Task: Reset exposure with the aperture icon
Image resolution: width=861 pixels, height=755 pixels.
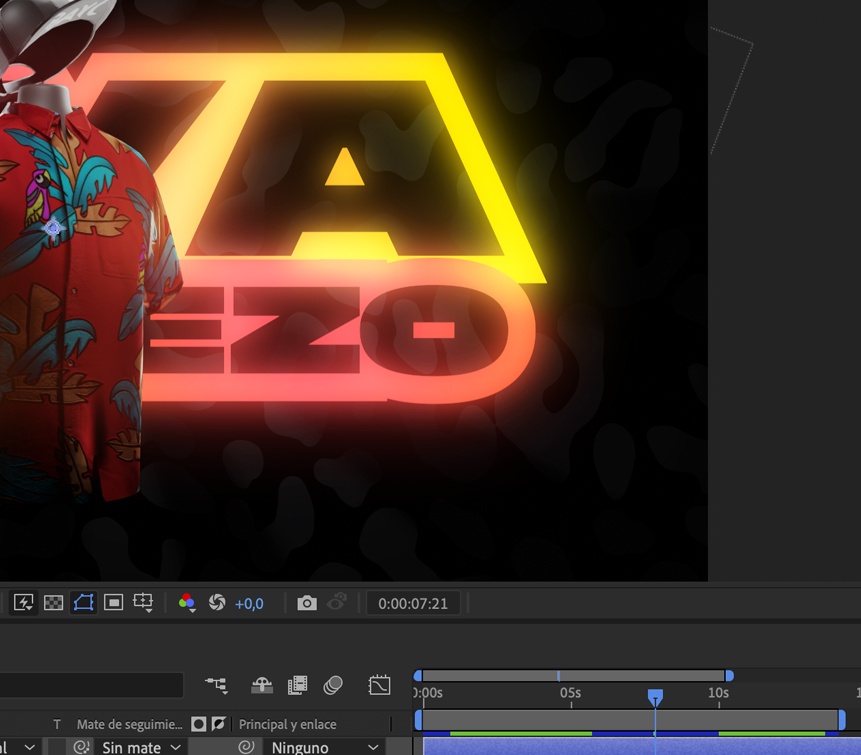Action: pos(217,603)
